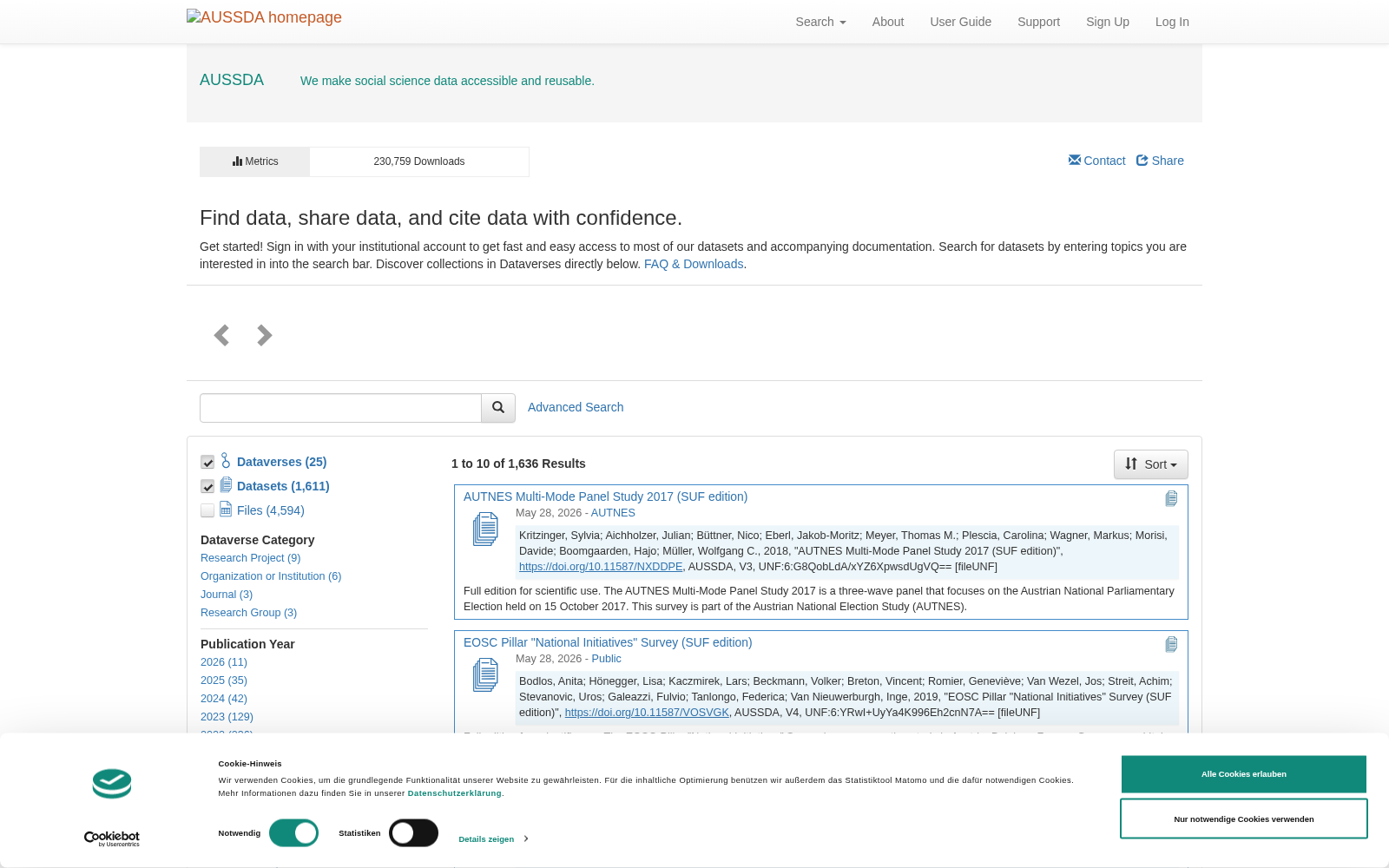Image resolution: width=1389 pixels, height=868 pixels.
Task: Open the Datenschutzerklärung link
Action: 455,793
